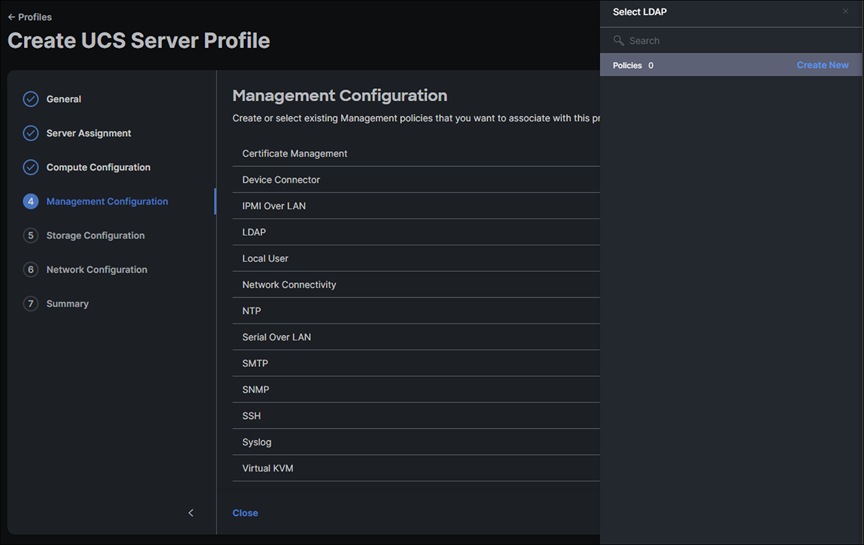Collapse the wizard sidebar with chevron
This screenshot has width=864, height=545.
click(191, 513)
